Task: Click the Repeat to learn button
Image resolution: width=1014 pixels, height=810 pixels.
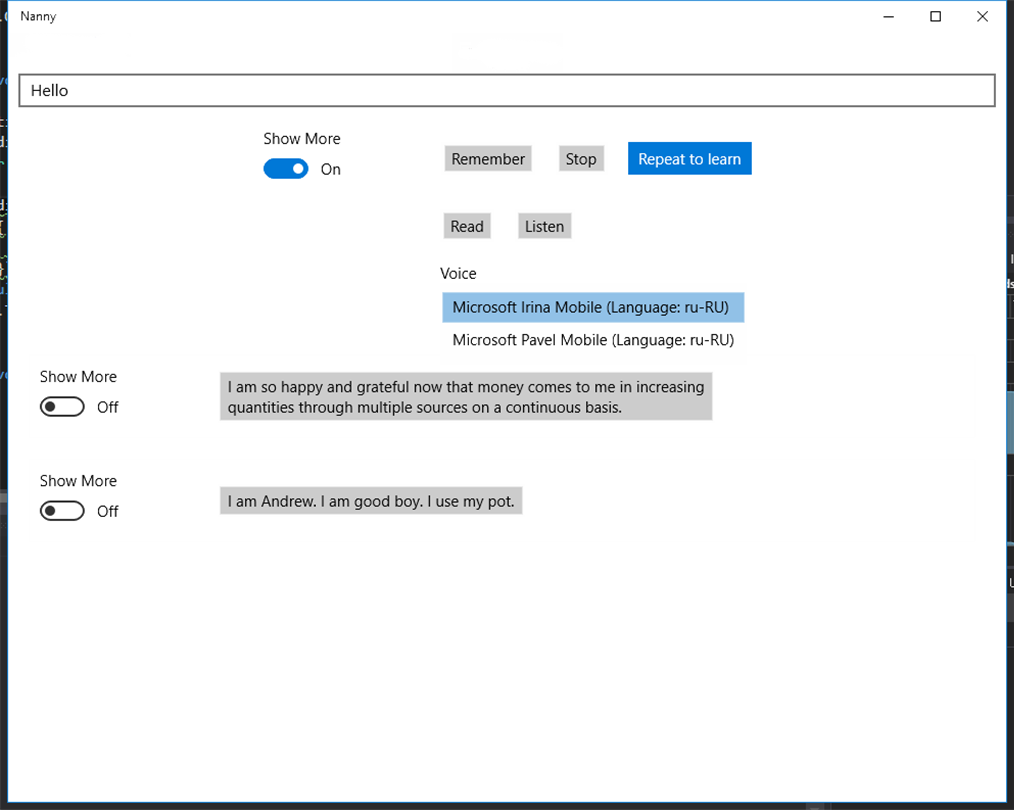Action: [x=689, y=159]
